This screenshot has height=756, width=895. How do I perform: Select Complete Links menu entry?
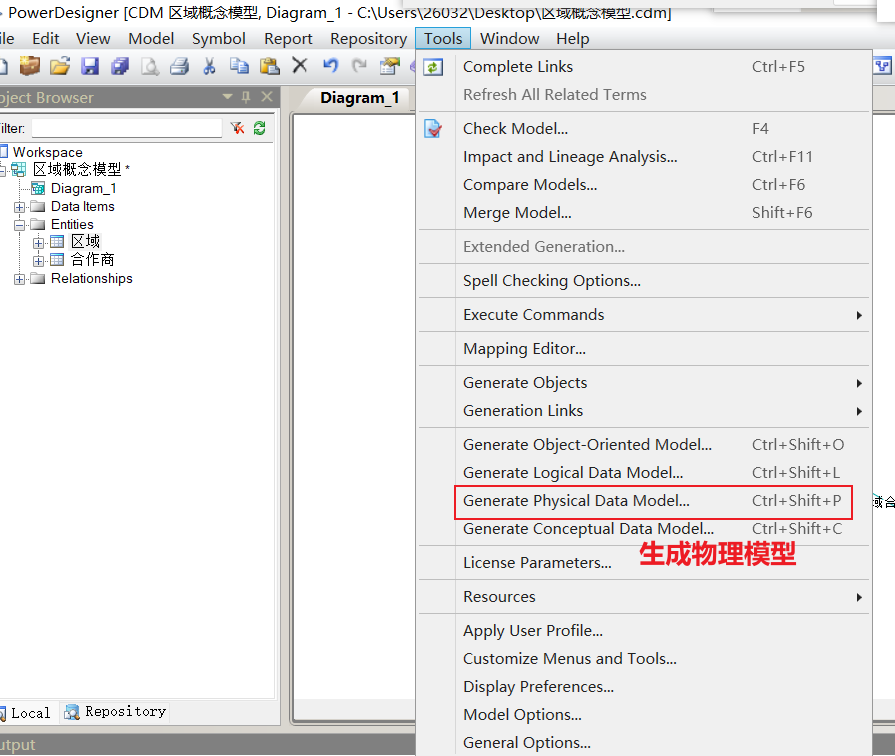(x=644, y=67)
